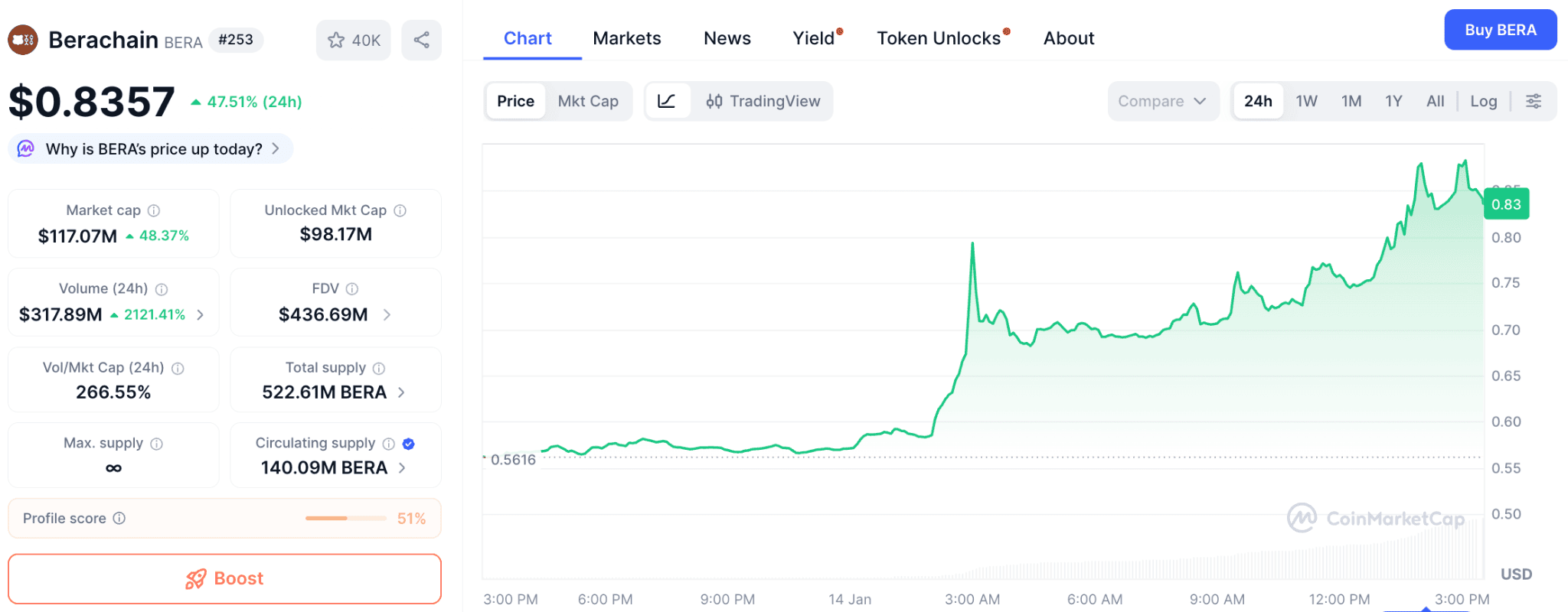
Task: Click the Market cap info icon
Action: [x=154, y=210]
